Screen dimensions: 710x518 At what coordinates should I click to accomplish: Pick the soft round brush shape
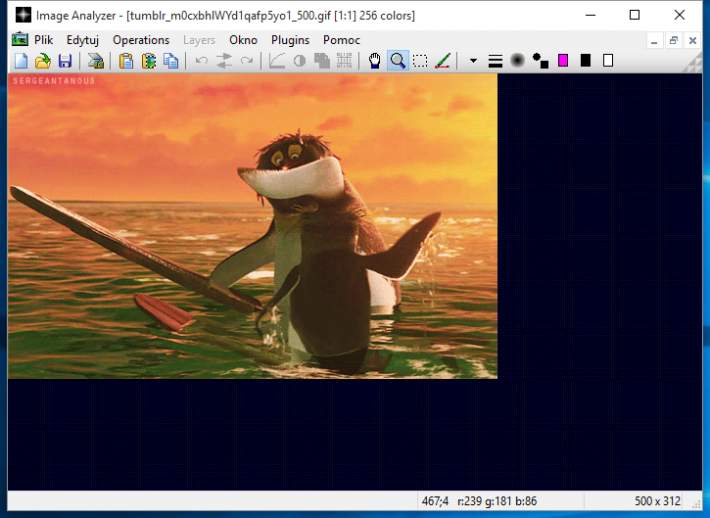coord(518,61)
